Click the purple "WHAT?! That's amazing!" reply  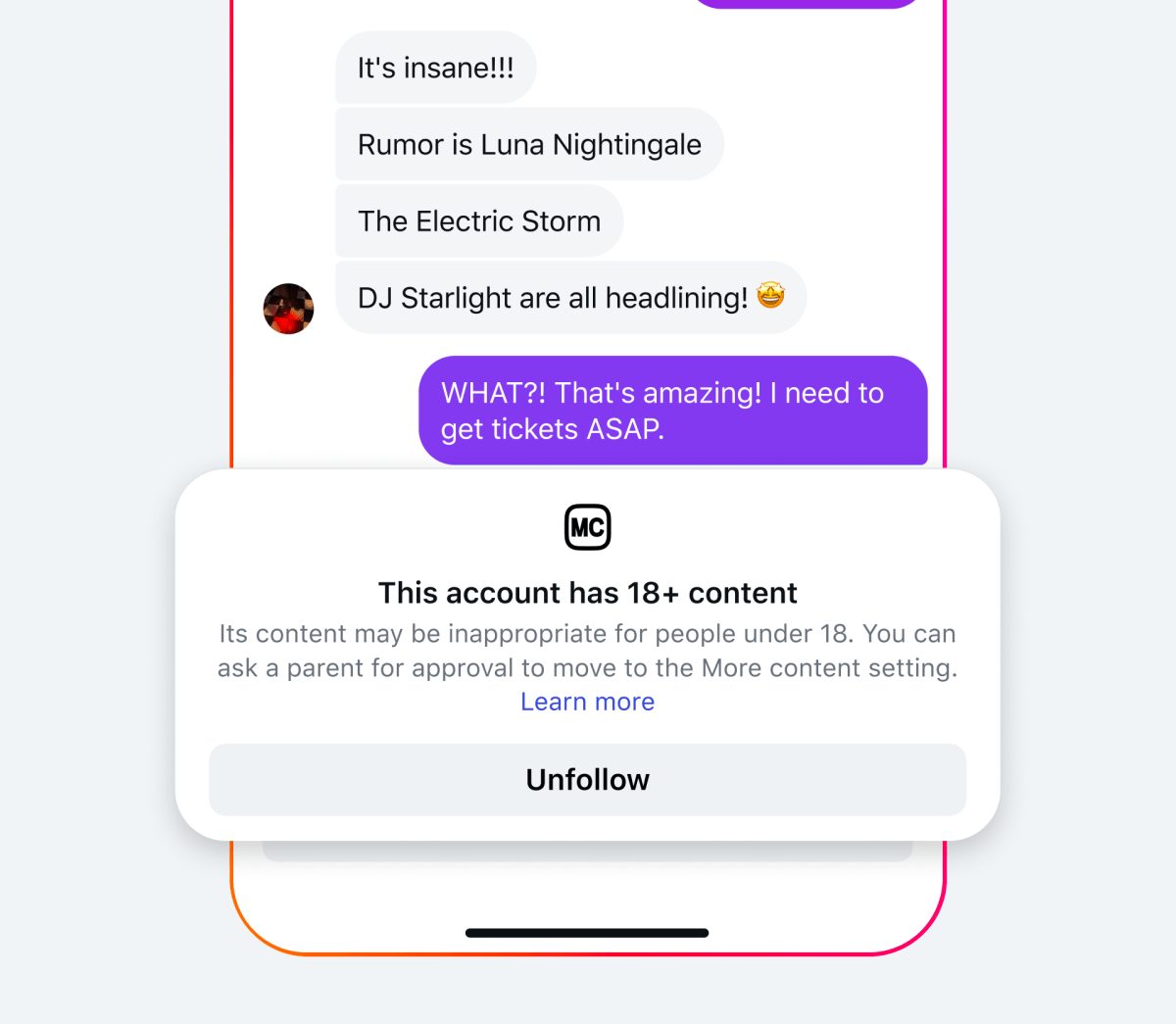coord(673,411)
